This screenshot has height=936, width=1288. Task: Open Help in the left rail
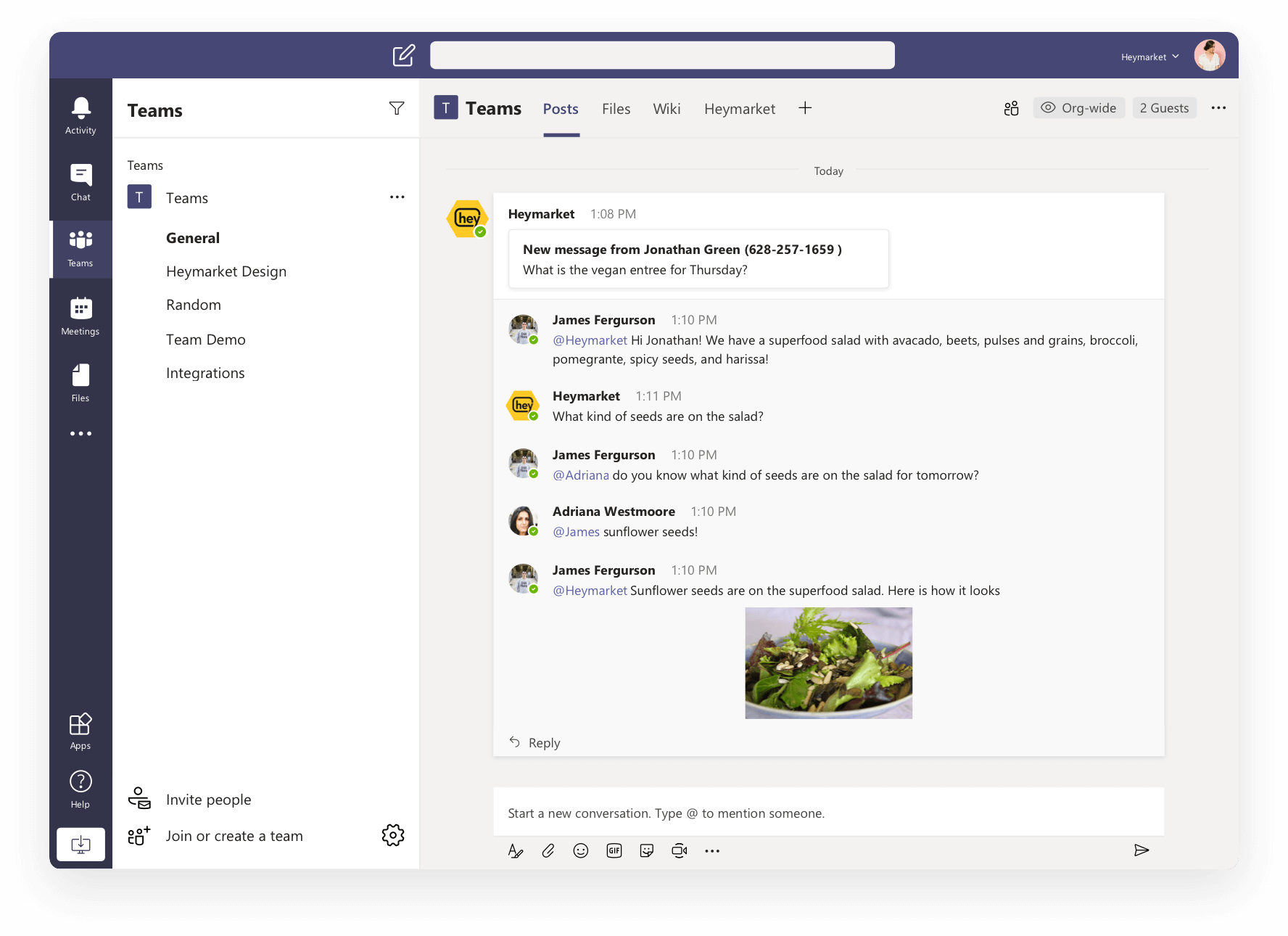(x=80, y=789)
